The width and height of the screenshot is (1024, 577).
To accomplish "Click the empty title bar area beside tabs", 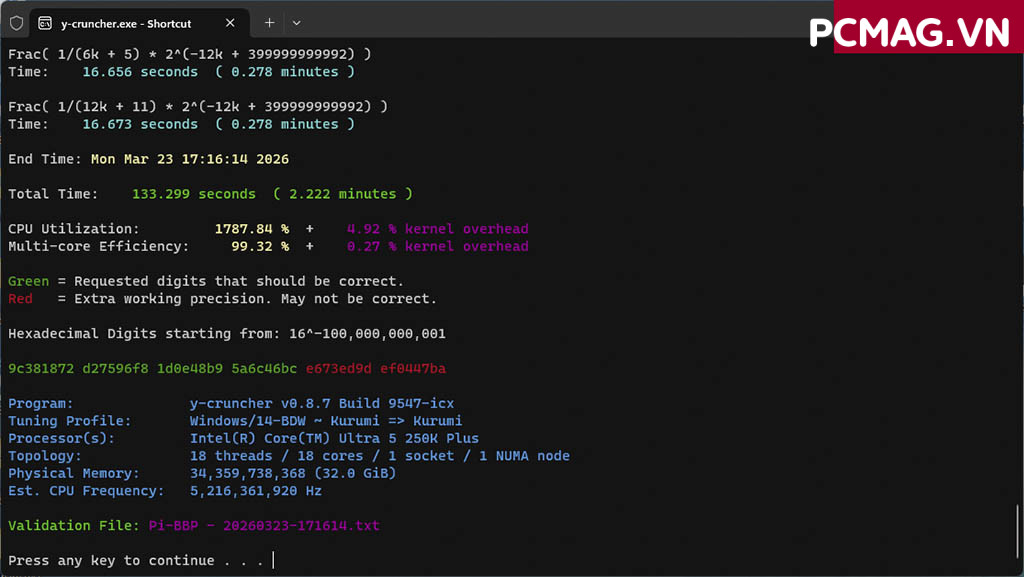I will pos(550,23).
